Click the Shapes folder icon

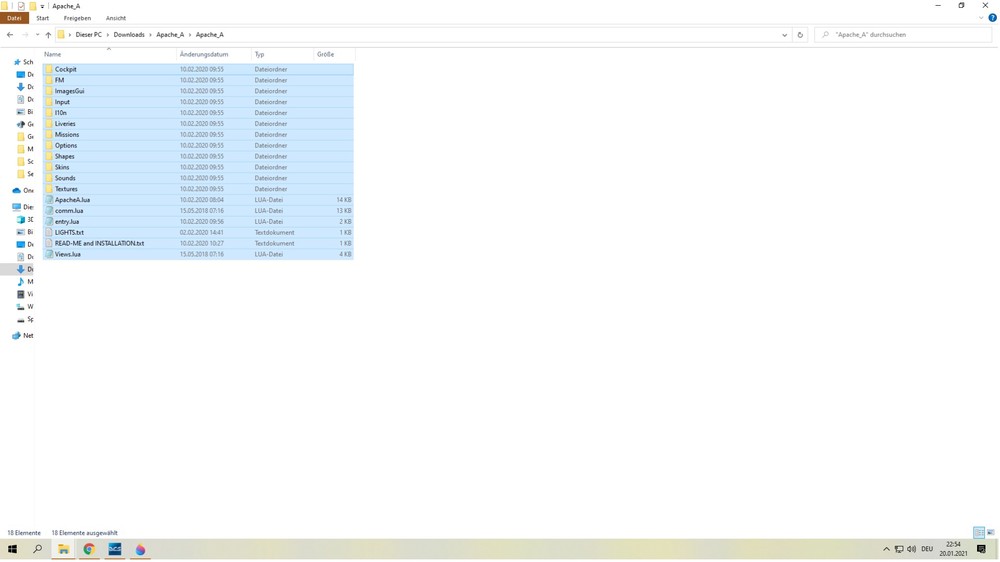pos(49,156)
